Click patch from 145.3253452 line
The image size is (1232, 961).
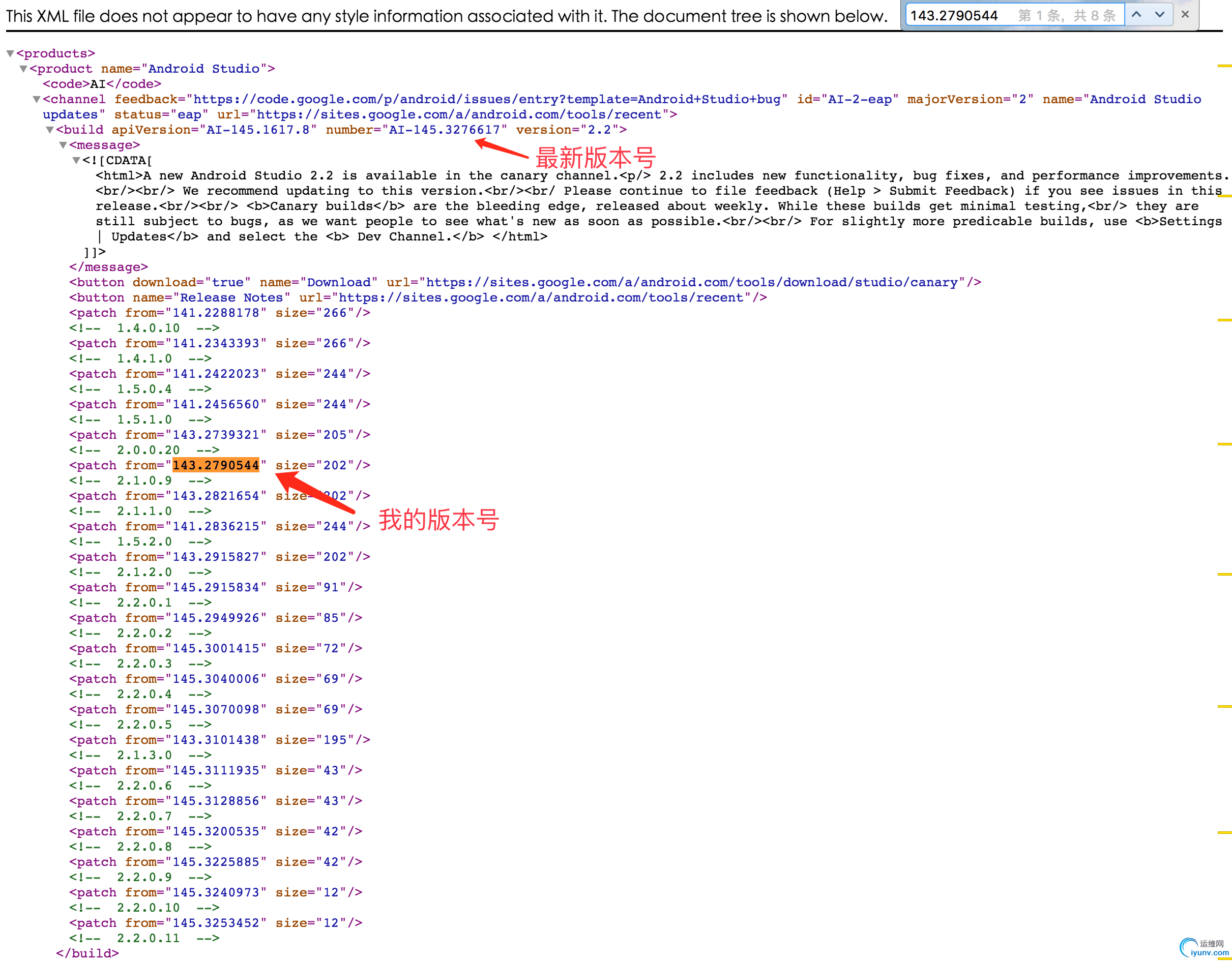[x=216, y=923]
